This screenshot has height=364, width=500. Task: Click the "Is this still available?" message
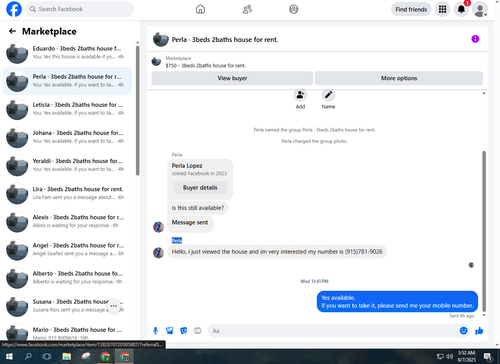click(x=198, y=208)
